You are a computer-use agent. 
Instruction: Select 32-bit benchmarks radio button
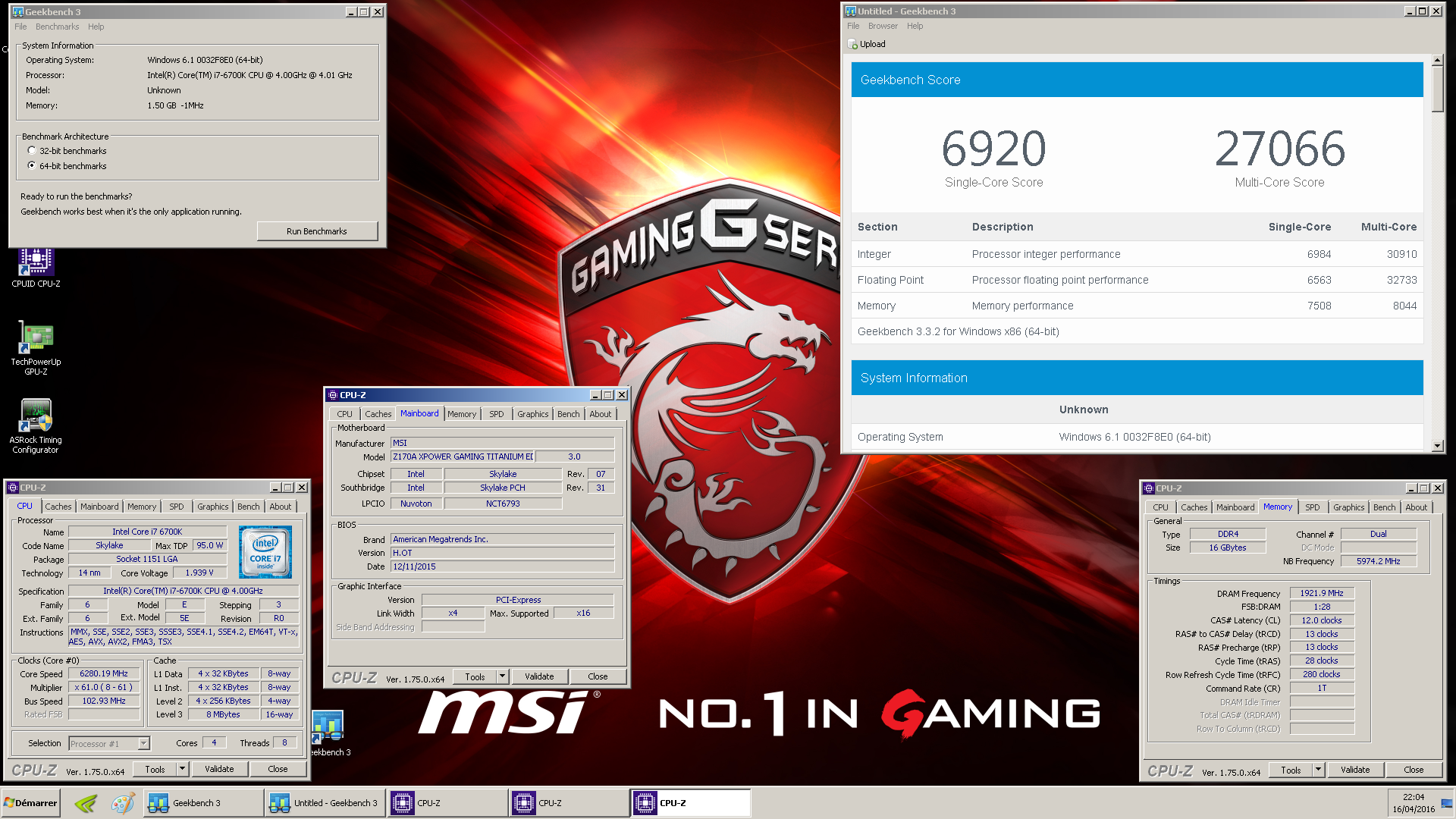32,150
